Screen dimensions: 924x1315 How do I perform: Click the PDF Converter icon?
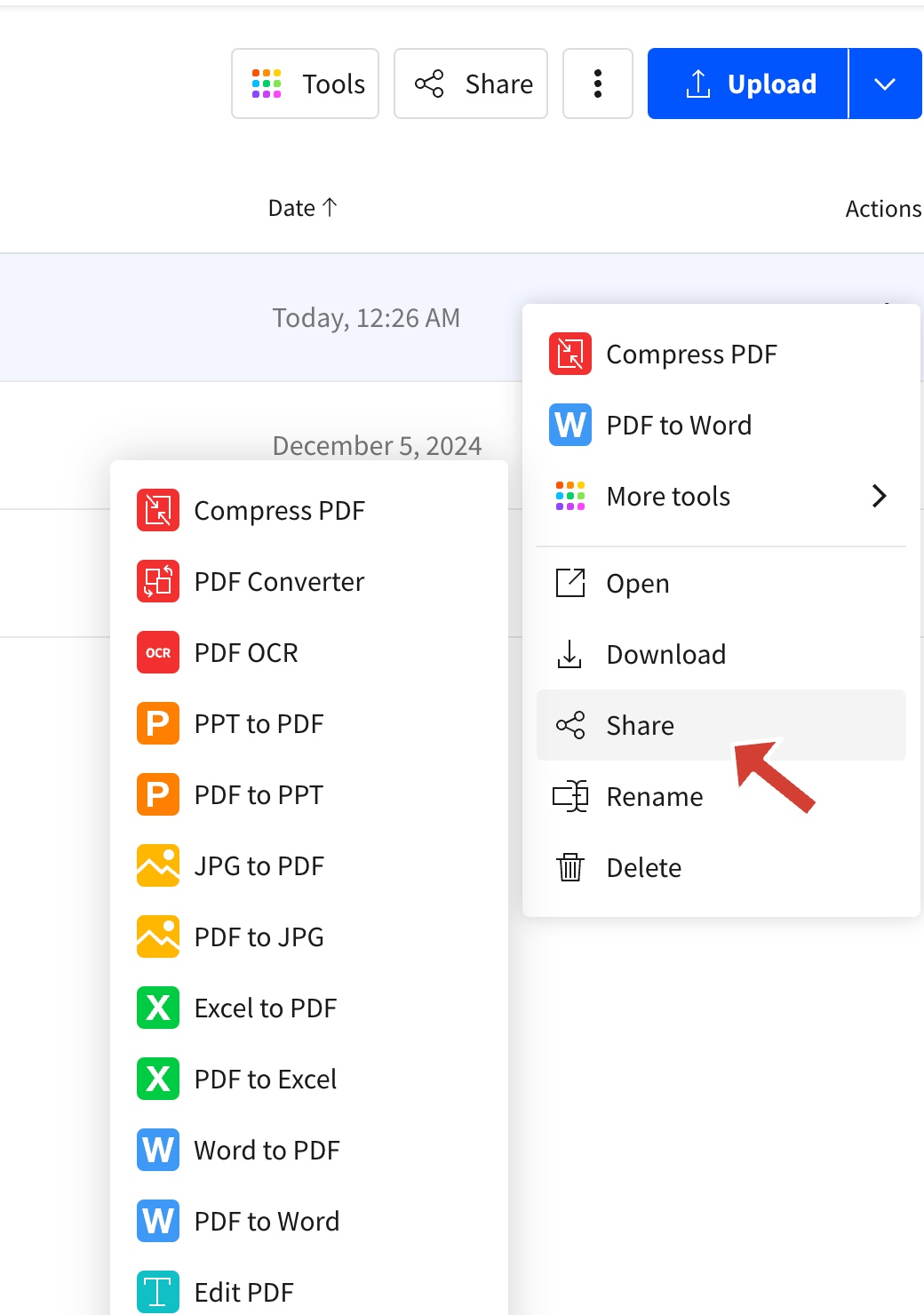coord(157,581)
